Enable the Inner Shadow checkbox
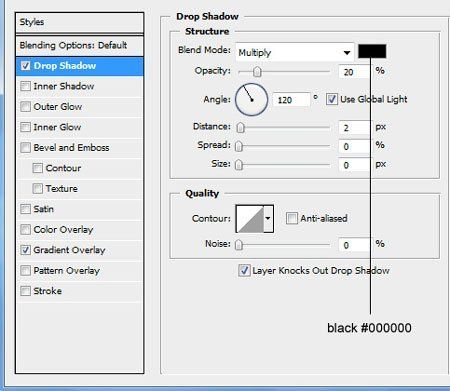 26,86
